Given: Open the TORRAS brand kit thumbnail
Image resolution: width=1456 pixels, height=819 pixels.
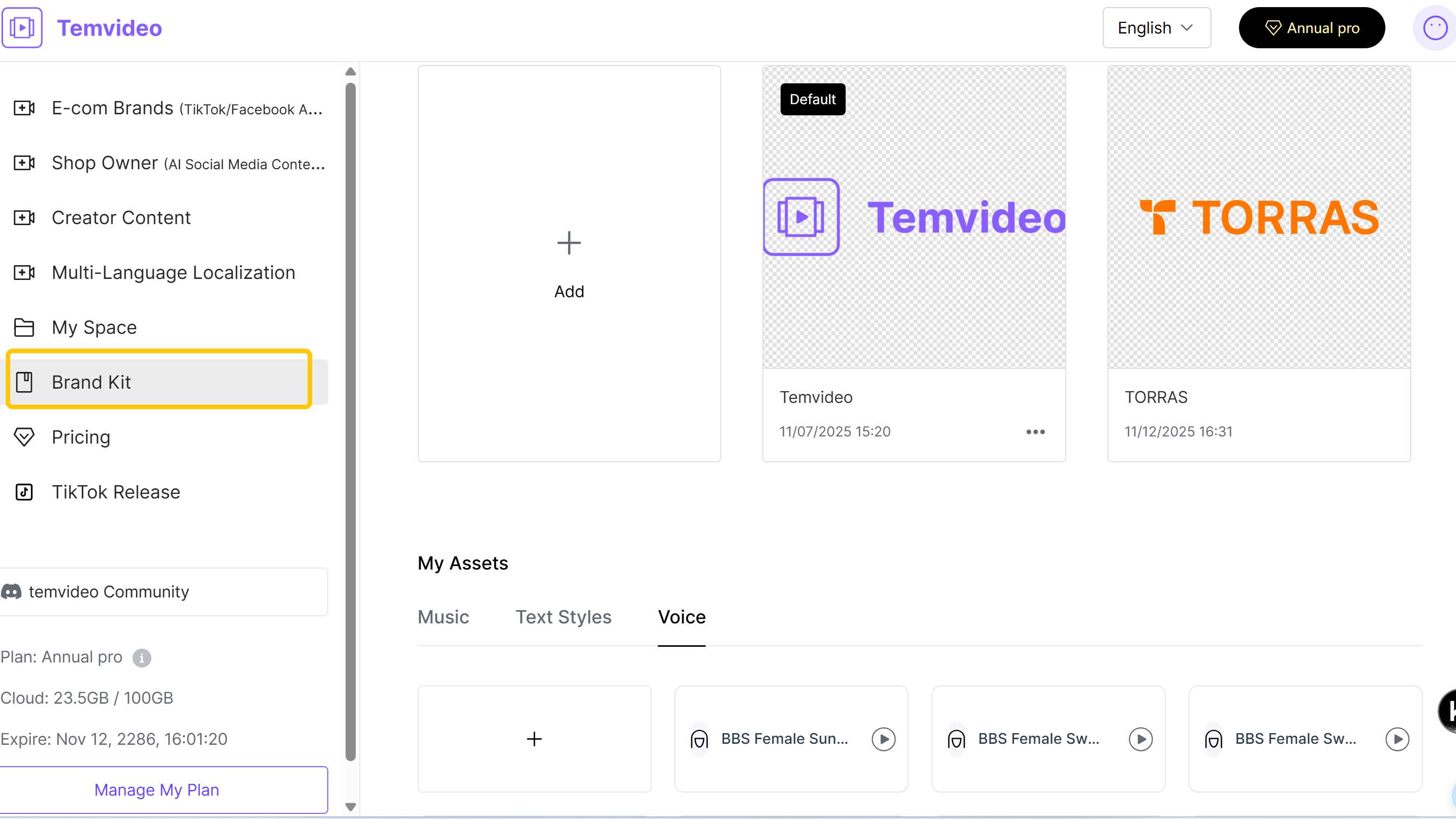Looking at the screenshot, I should [1259, 217].
